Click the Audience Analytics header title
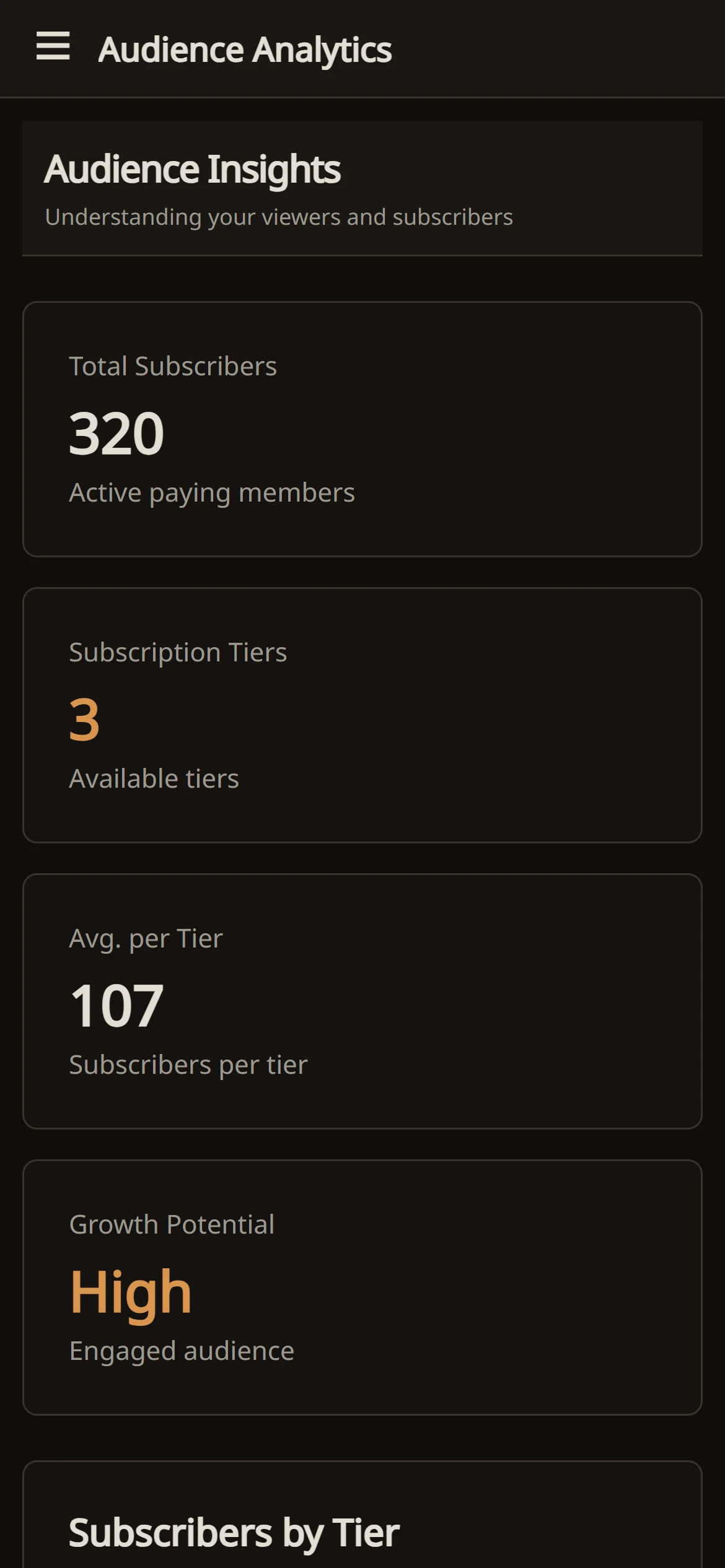 tap(245, 50)
